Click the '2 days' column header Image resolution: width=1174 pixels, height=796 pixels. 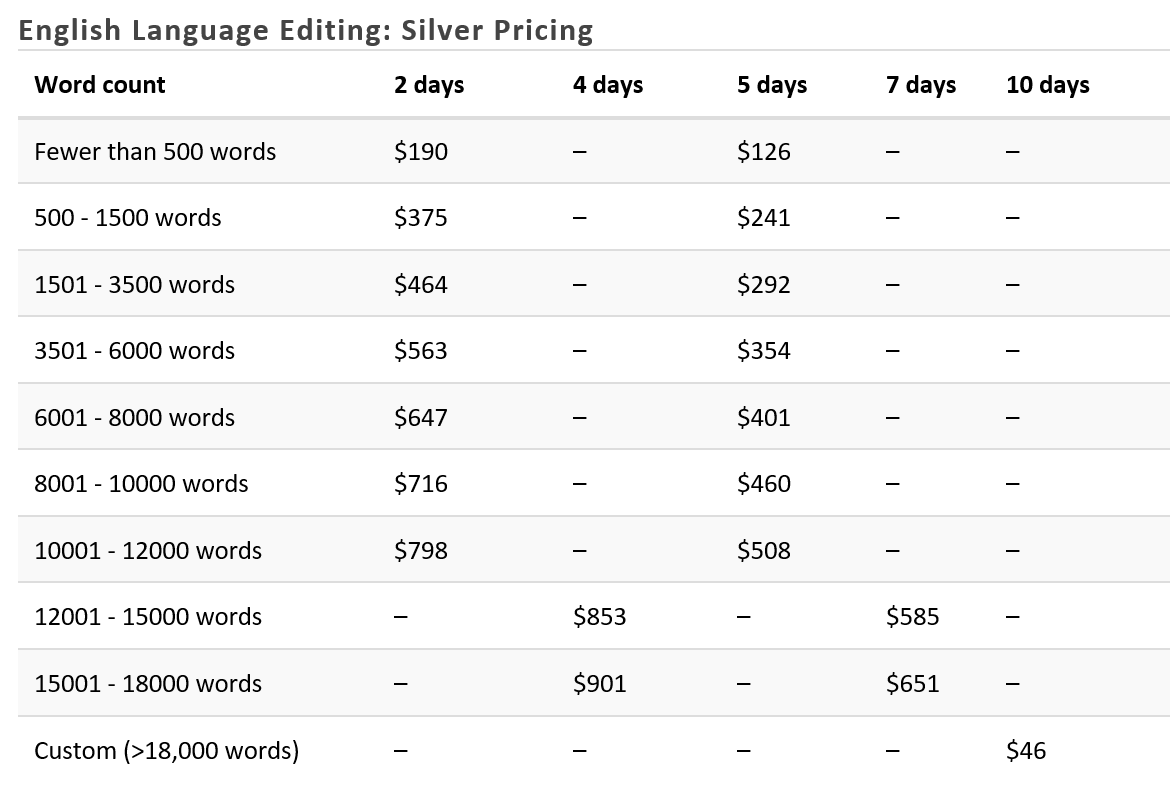pos(429,85)
